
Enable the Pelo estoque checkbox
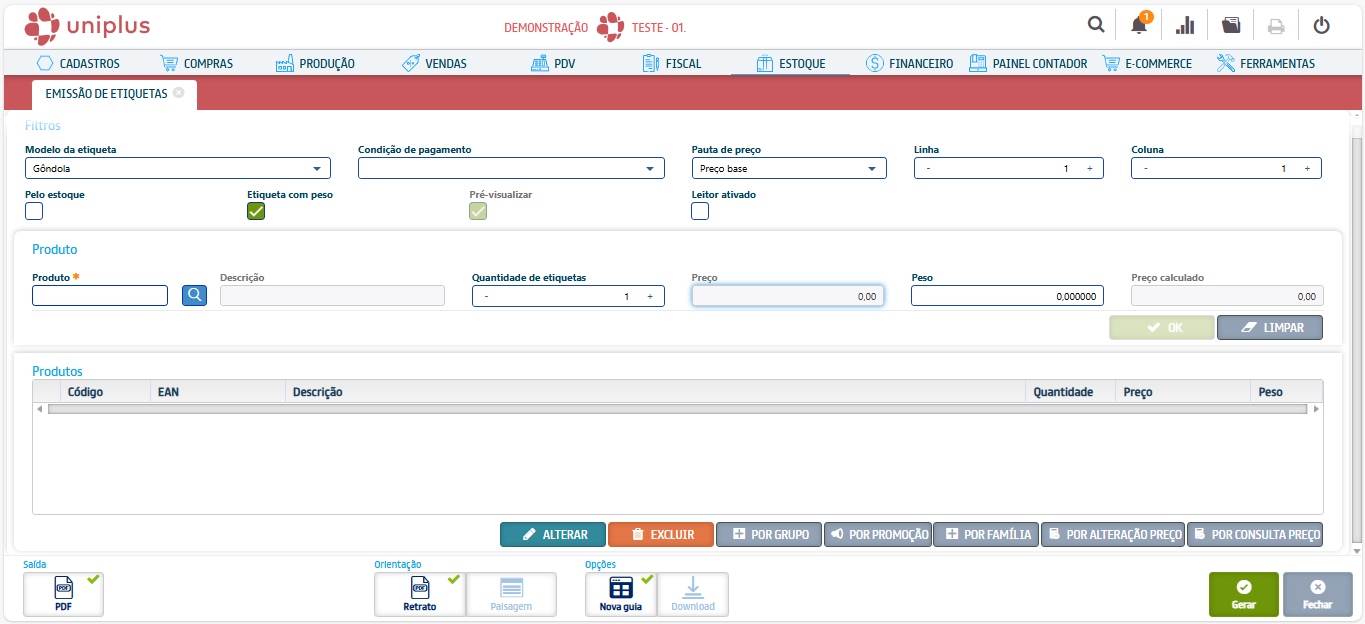tap(34, 211)
